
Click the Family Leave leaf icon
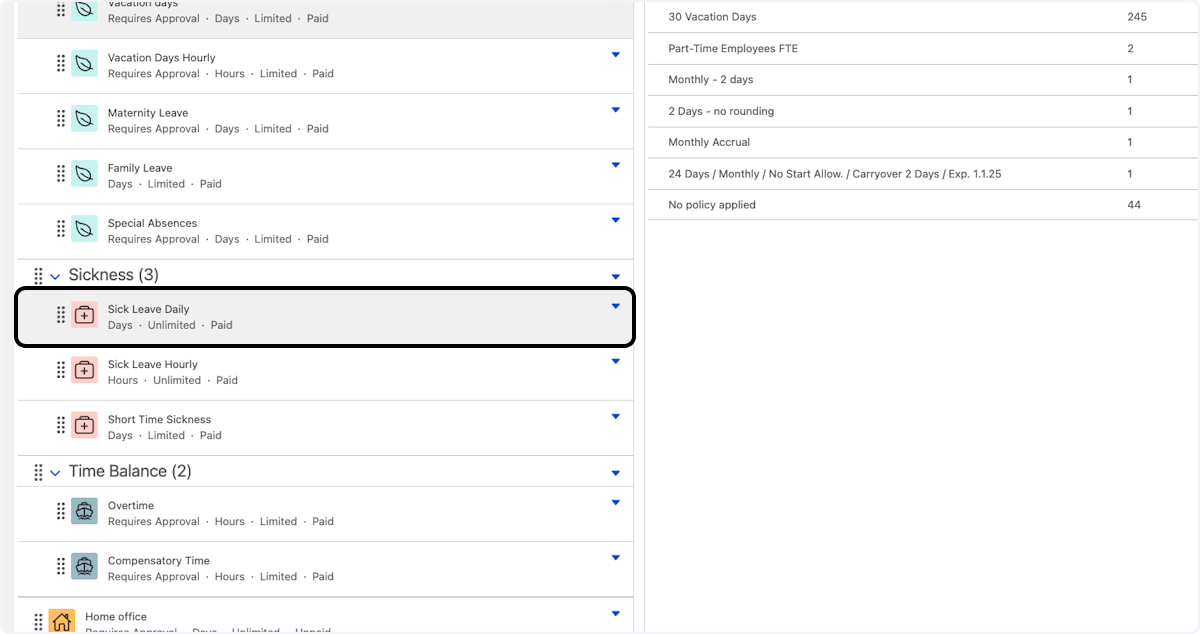point(85,174)
